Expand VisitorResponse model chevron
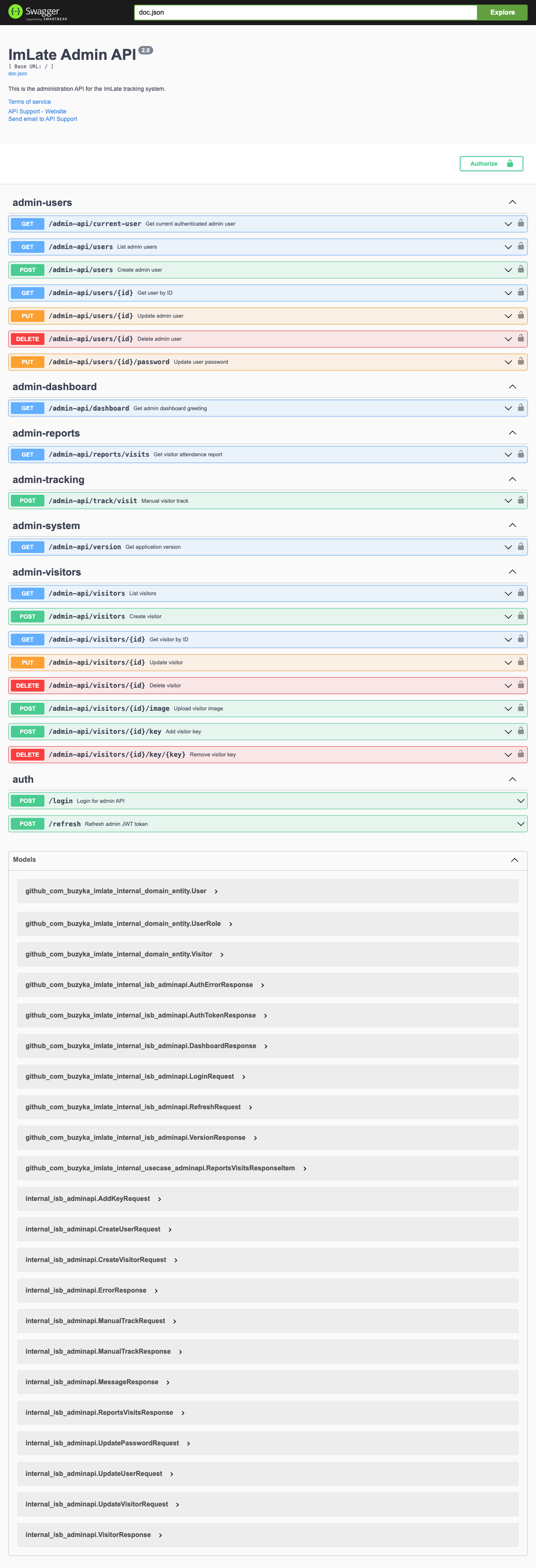The width and height of the screenshot is (536, 1568). tap(160, 1535)
